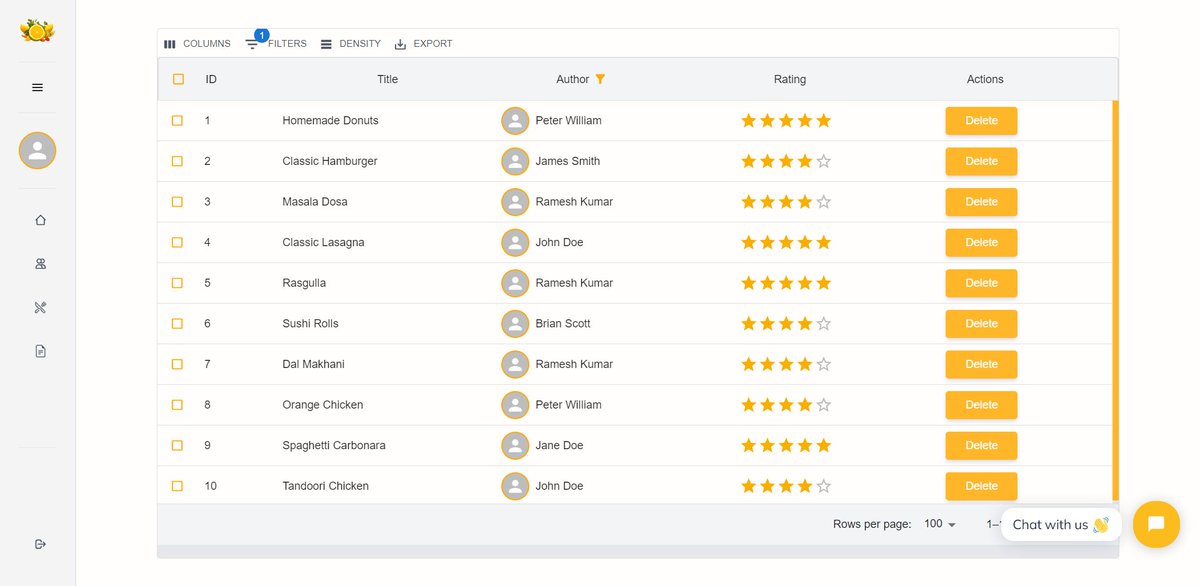Screen dimensions: 1200x586
Task: Click Peter William's avatar in Homemade Donuts row
Action: coord(515,121)
